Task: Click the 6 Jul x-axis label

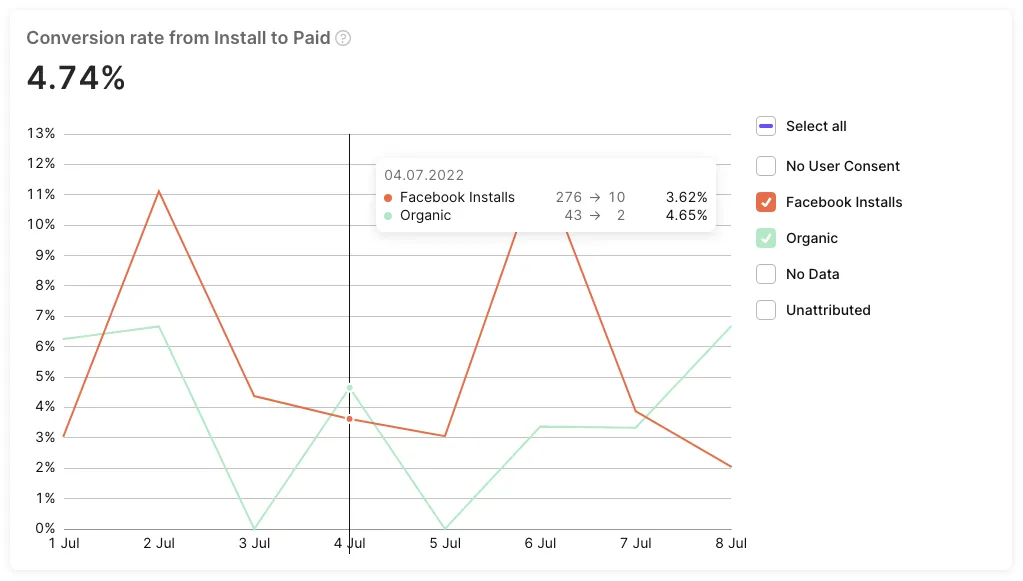Action: pyautogui.click(x=540, y=543)
